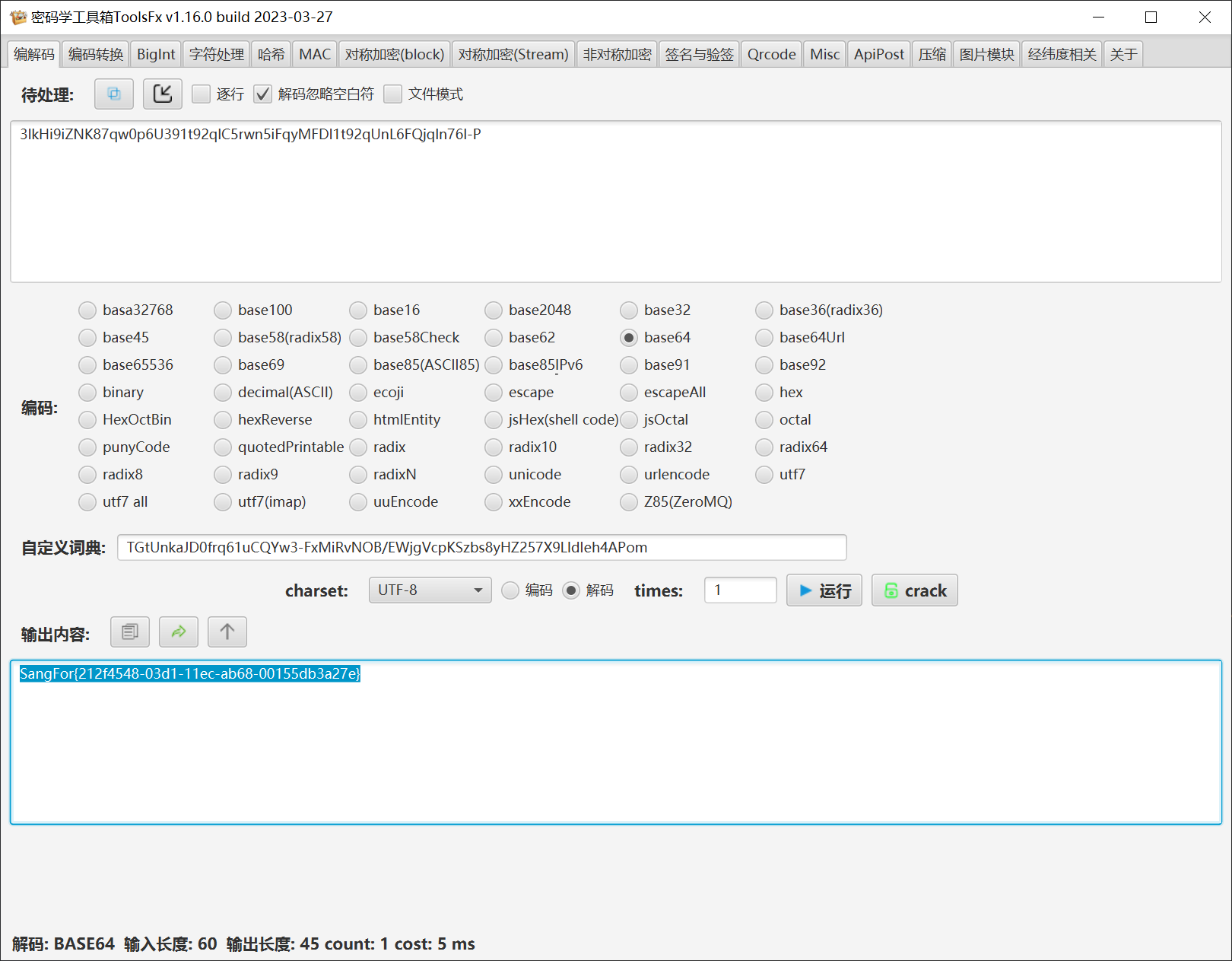The width and height of the screenshot is (1232, 961).
Task: Select the base2048 radio button
Action: click(494, 310)
